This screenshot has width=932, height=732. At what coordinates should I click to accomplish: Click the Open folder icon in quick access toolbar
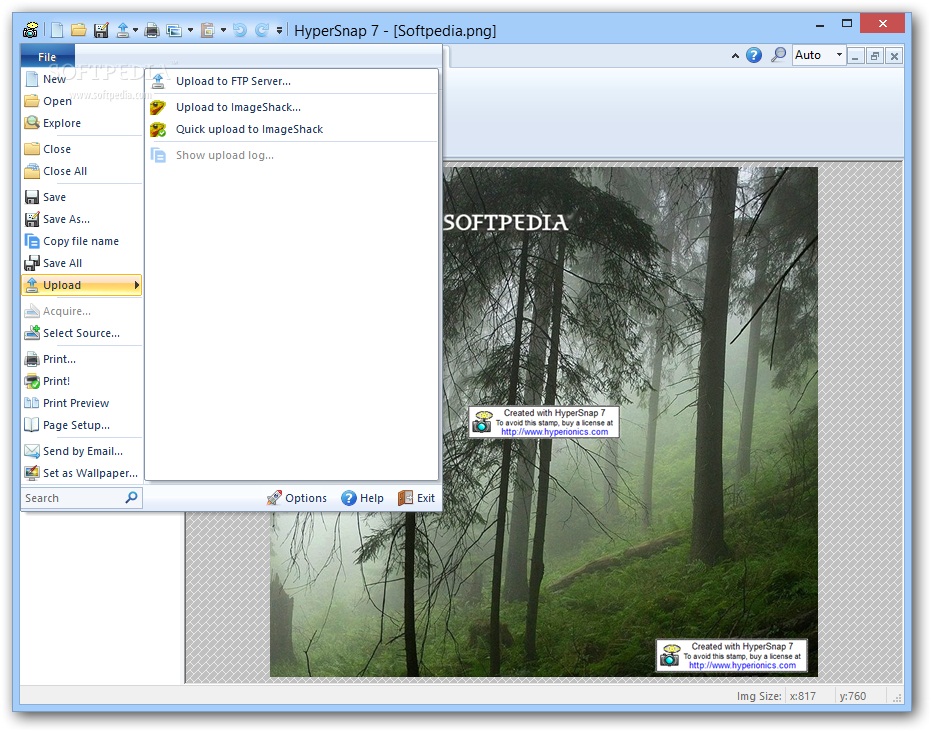[78, 29]
